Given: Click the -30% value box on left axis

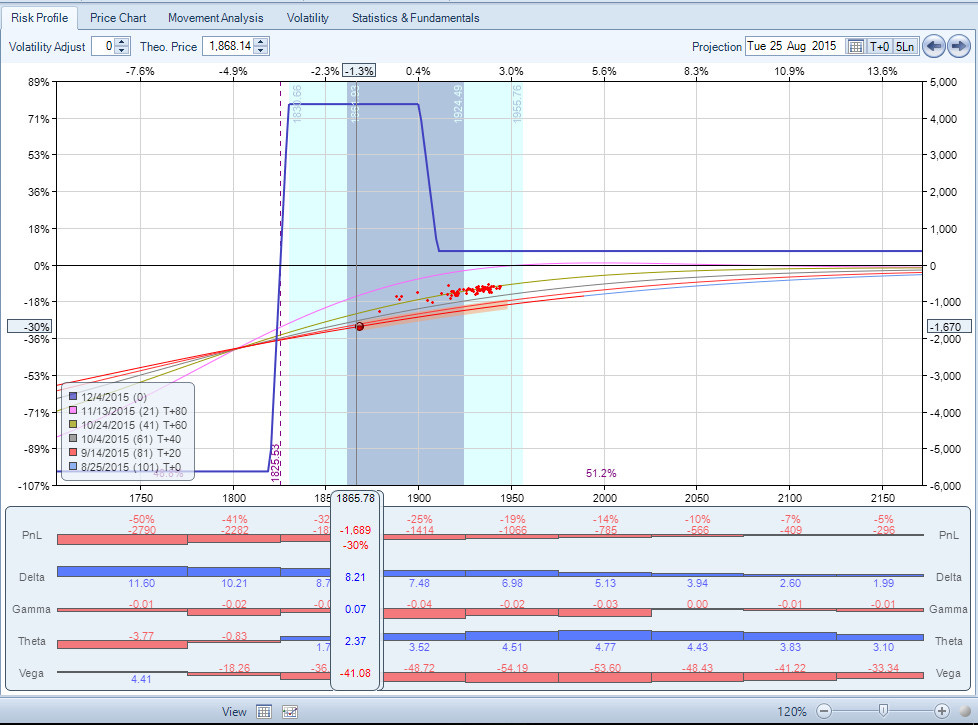Looking at the screenshot, I should coord(29,326).
